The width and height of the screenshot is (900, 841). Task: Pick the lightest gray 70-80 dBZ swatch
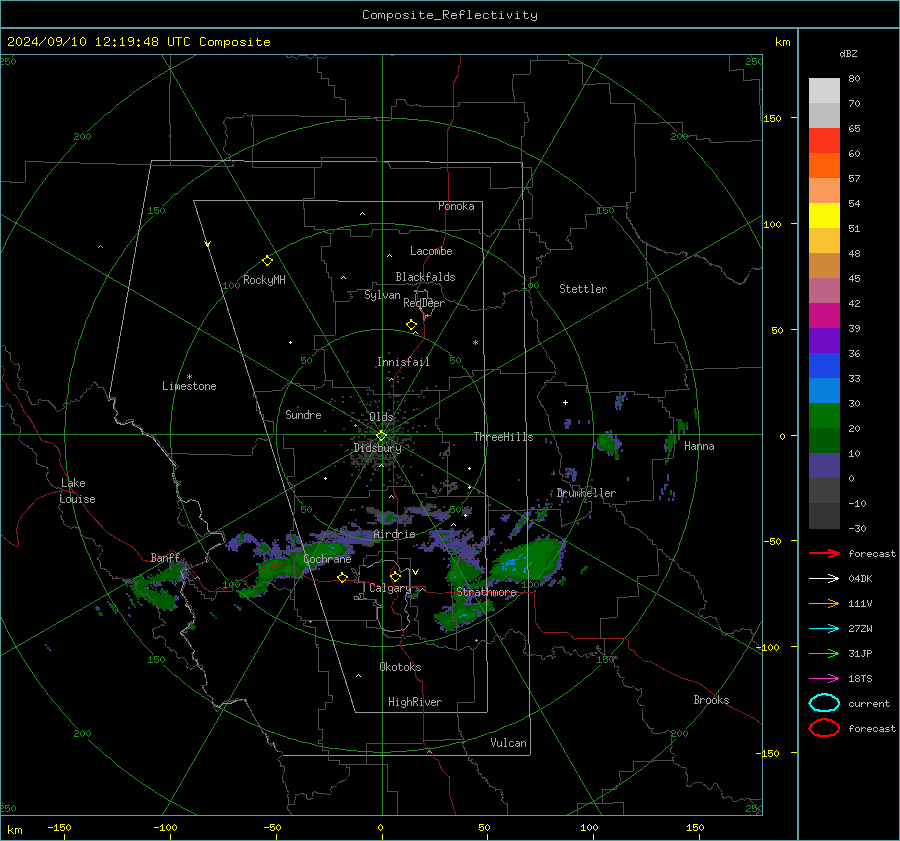824,90
